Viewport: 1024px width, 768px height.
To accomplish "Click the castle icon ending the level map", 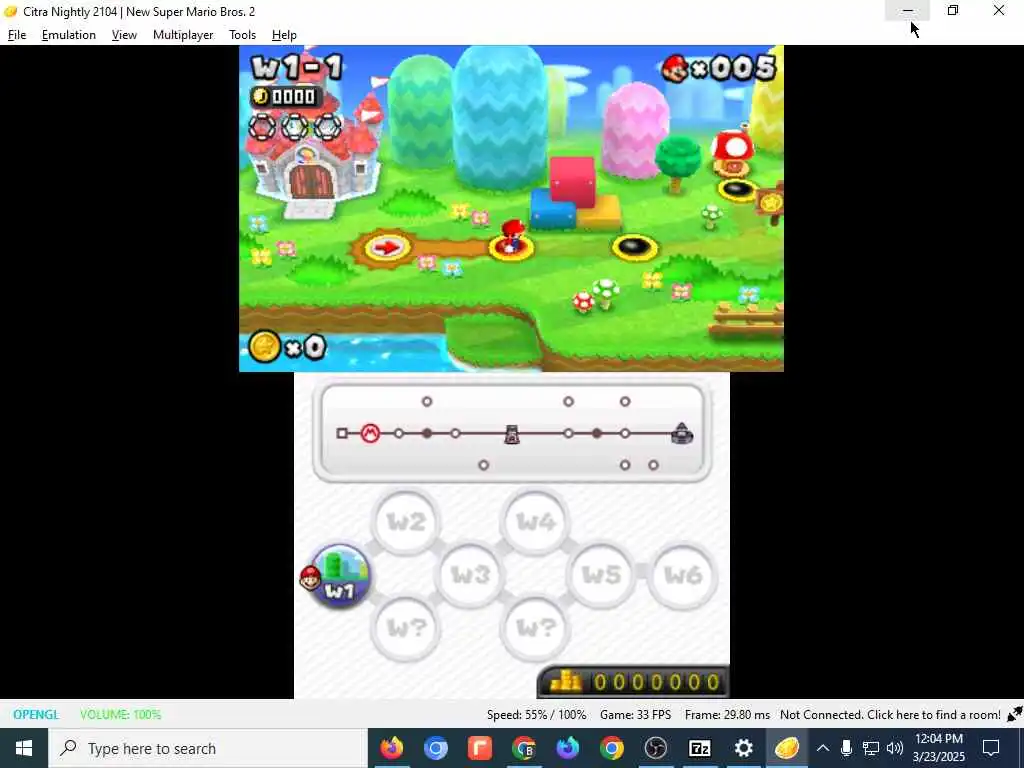I will coord(681,433).
